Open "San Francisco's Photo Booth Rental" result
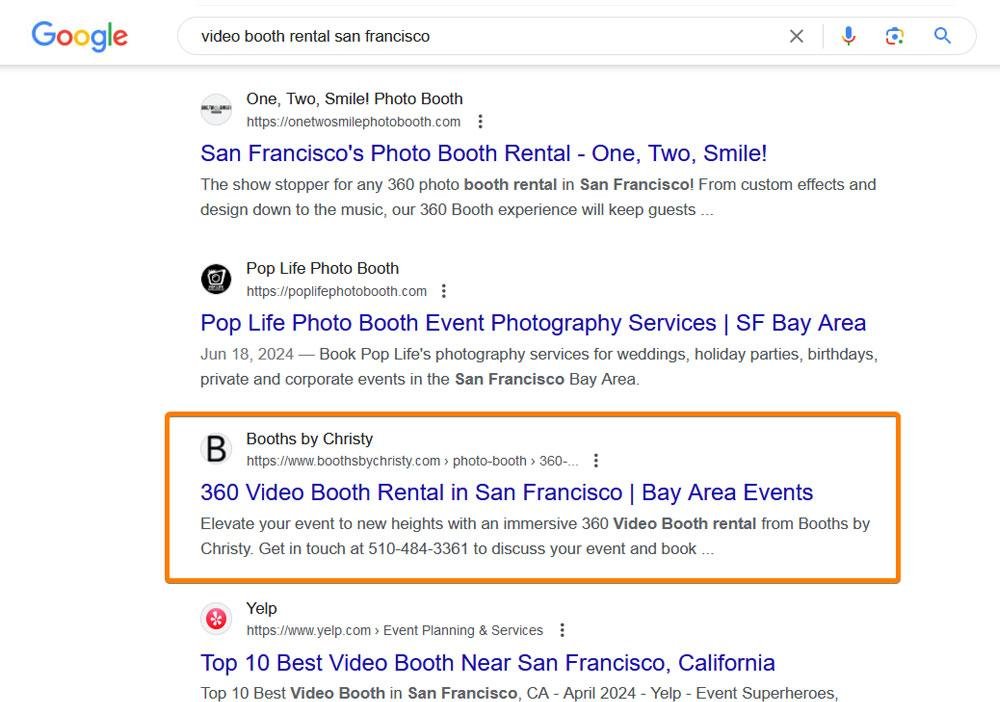 tap(483, 154)
